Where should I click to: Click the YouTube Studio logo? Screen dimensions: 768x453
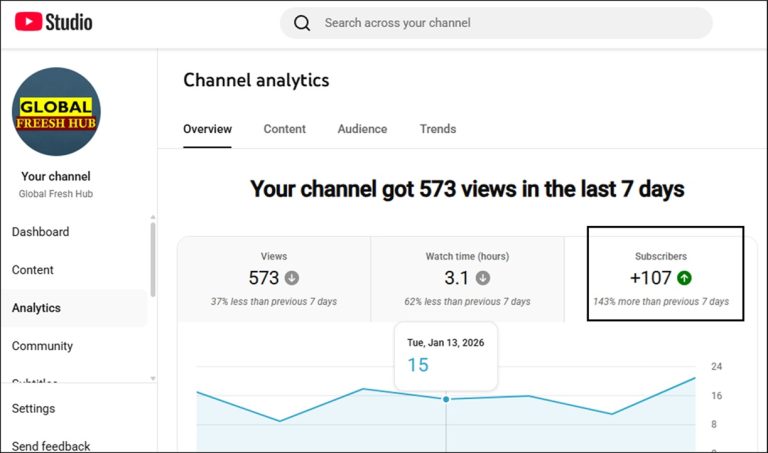click(54, 22)
